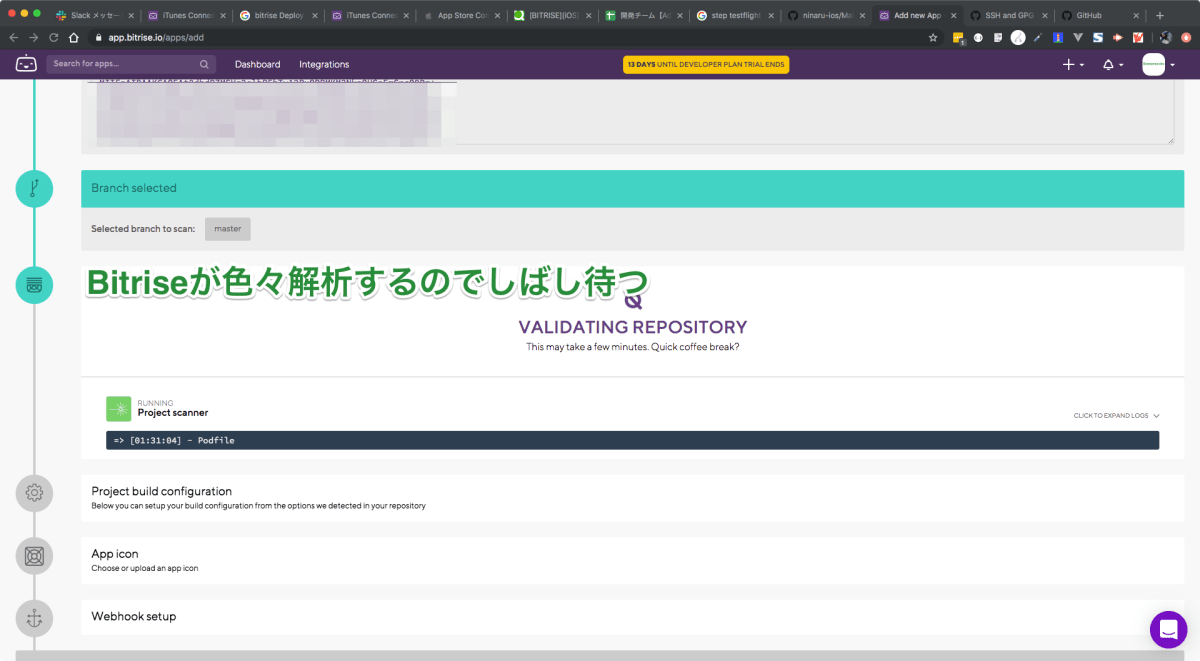The height and width of the screenshot is (661, 1200).
Task: Collapse the Branch selected header
Action: 632,188
